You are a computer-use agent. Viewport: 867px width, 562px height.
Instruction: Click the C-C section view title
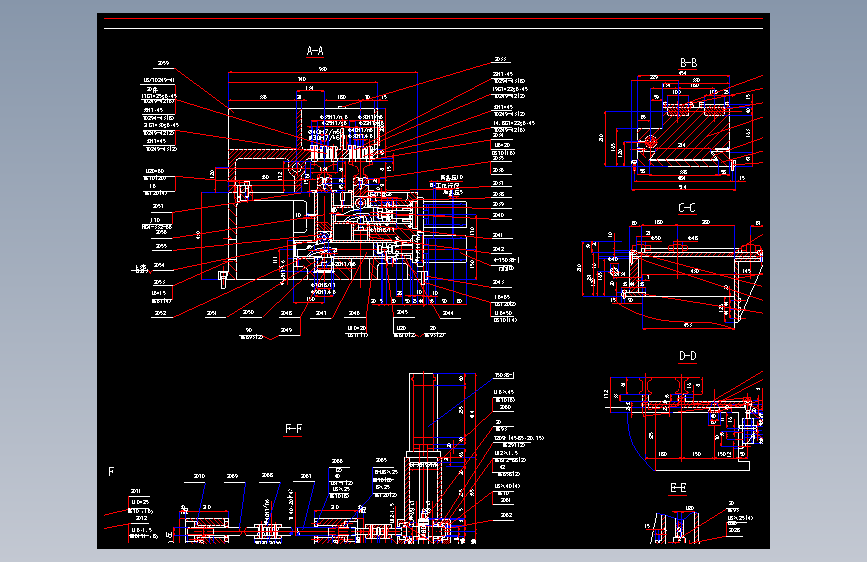(687, 207)
